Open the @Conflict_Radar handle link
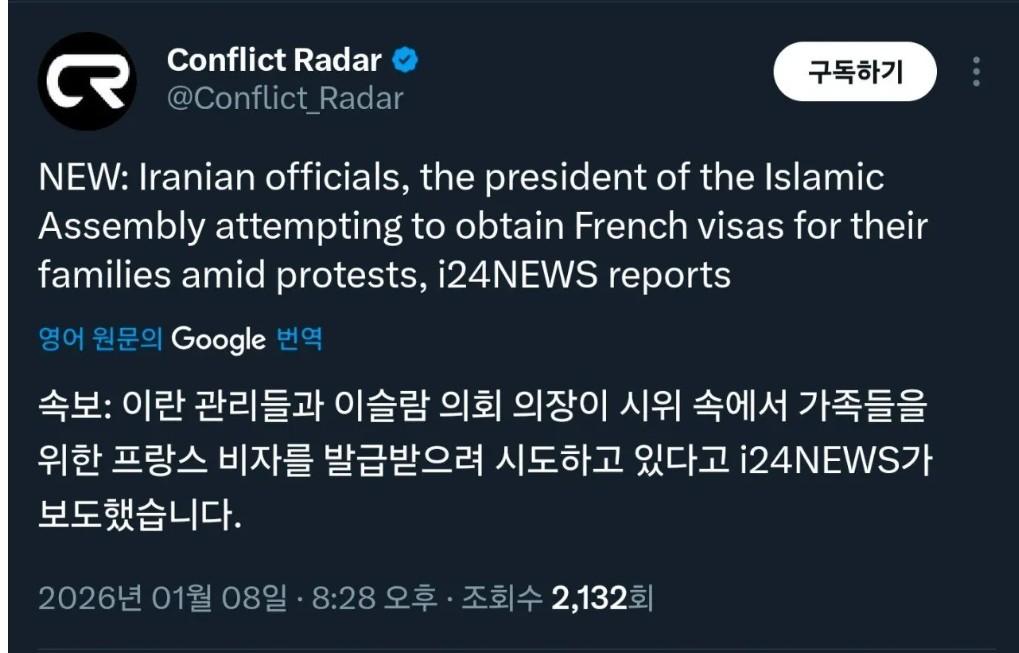 coord(285,98)
